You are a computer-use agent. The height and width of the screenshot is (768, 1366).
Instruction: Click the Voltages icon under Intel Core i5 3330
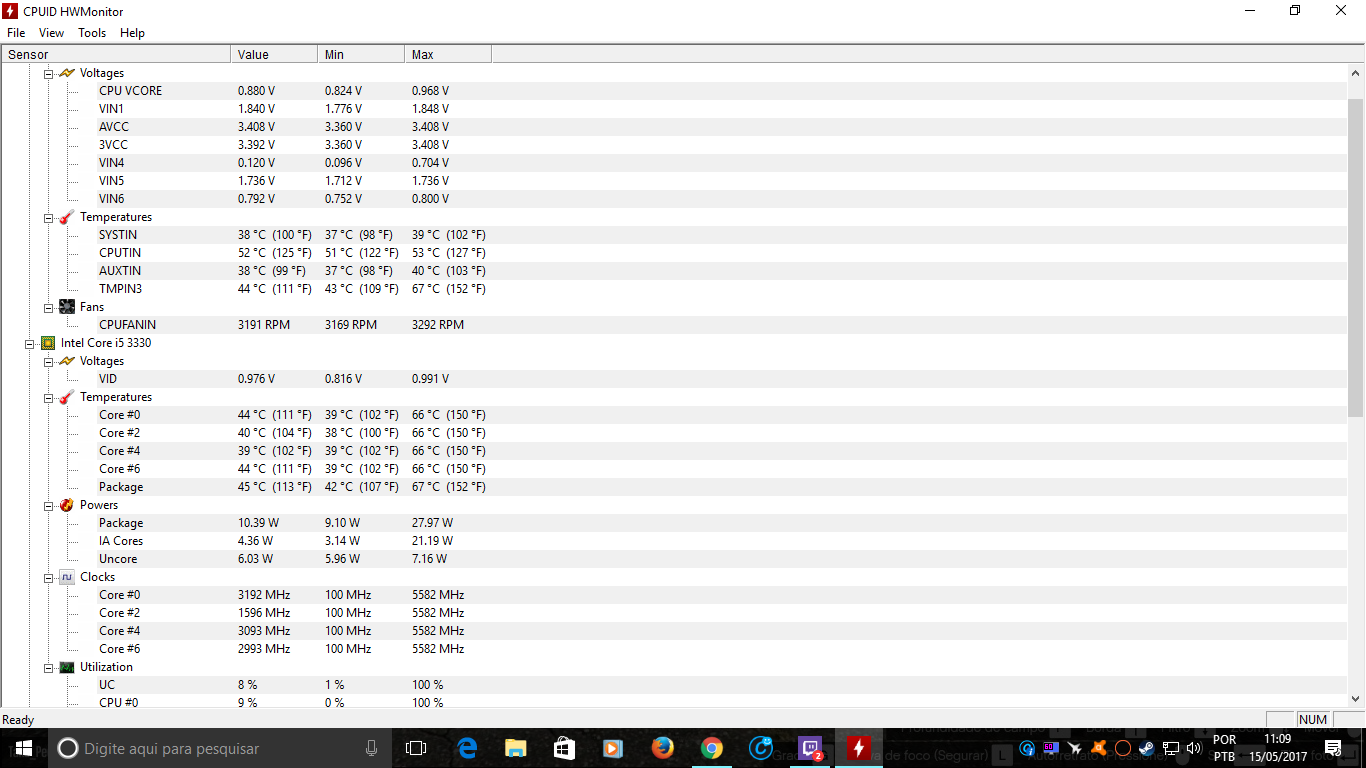tap(67, 361)
